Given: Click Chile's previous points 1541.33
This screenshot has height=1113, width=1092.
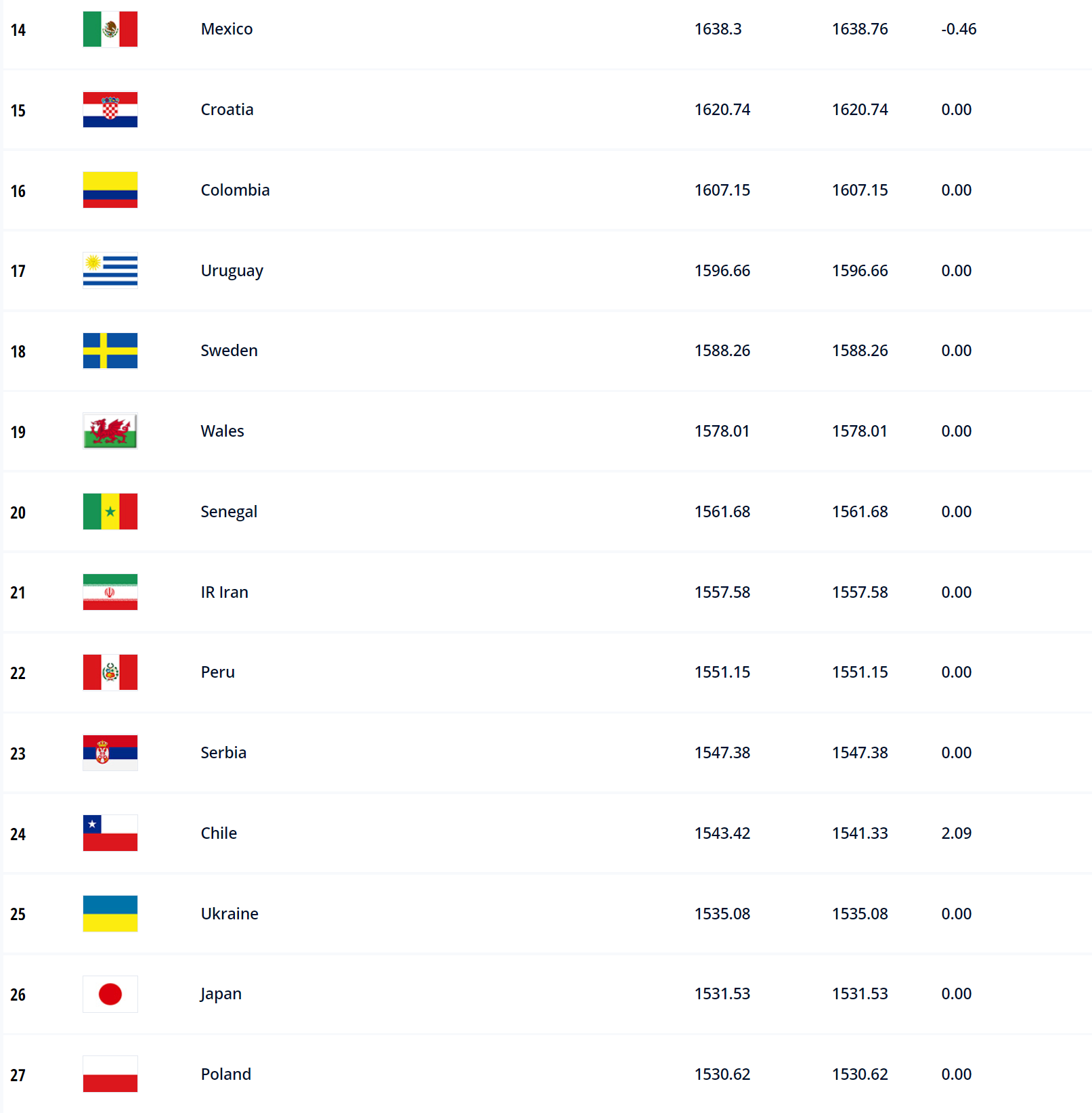Looking at the screenshot, I should pyautogui.click(x=860, y=833).
